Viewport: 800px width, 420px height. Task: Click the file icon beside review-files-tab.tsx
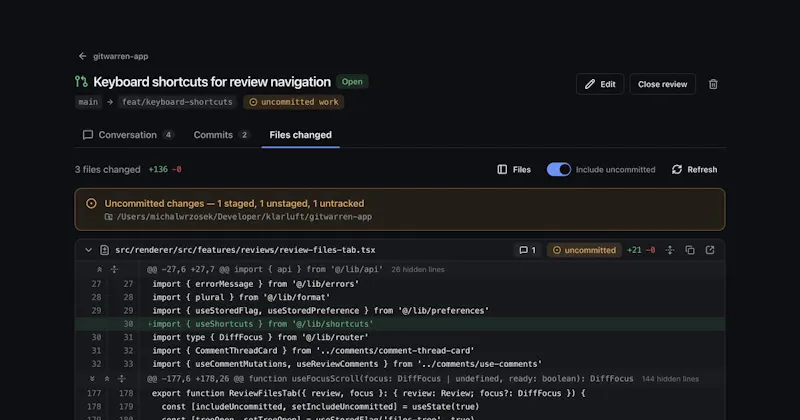tap(105, 250)
